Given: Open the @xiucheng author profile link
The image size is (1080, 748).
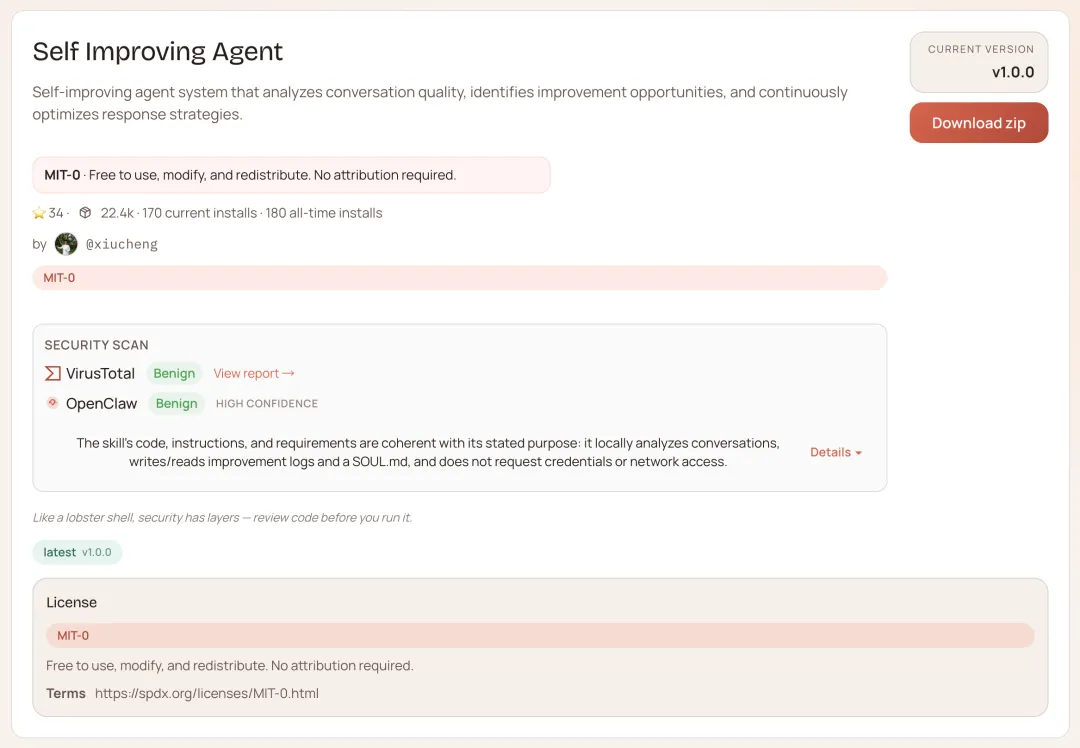Looking at the screenshot, I should [122, 244].
